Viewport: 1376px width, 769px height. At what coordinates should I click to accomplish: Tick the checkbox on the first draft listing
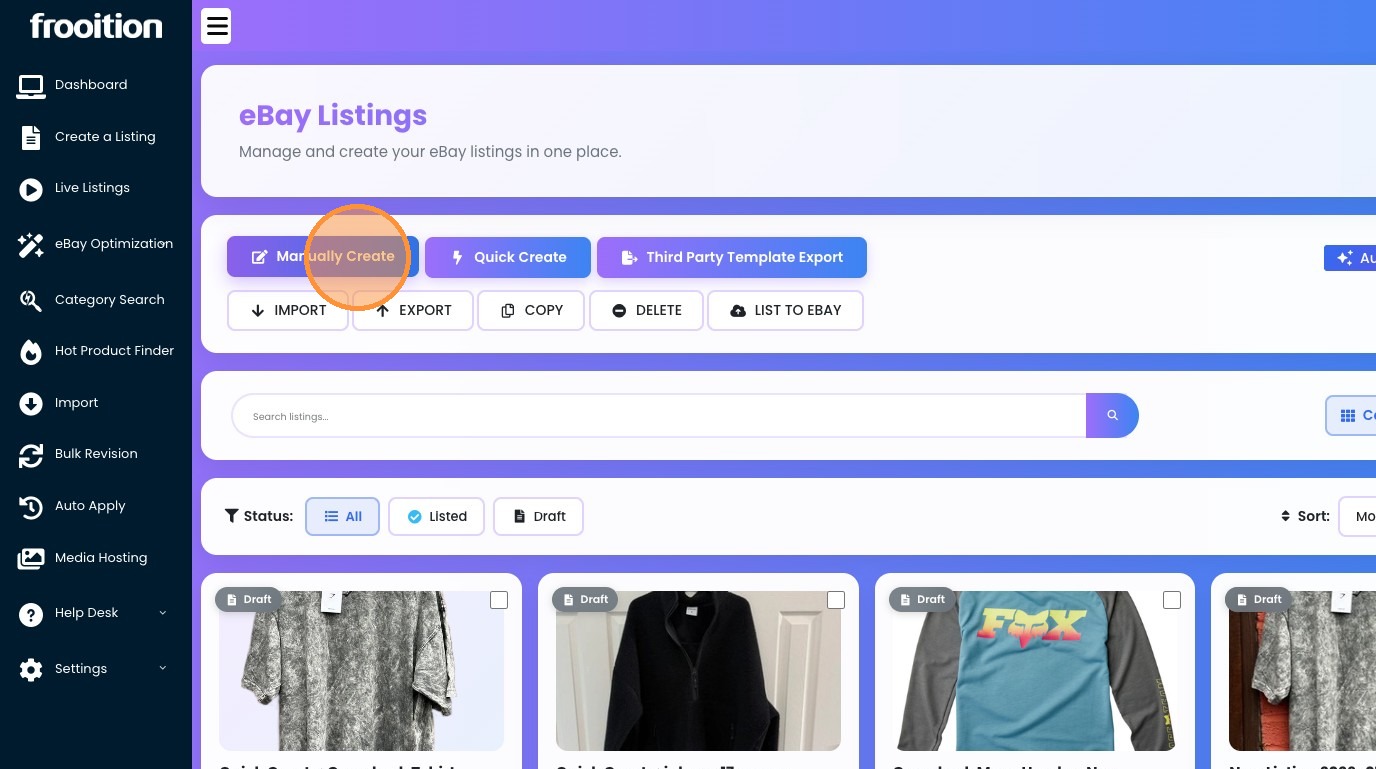pyautogui.click(x=499, y=600)
